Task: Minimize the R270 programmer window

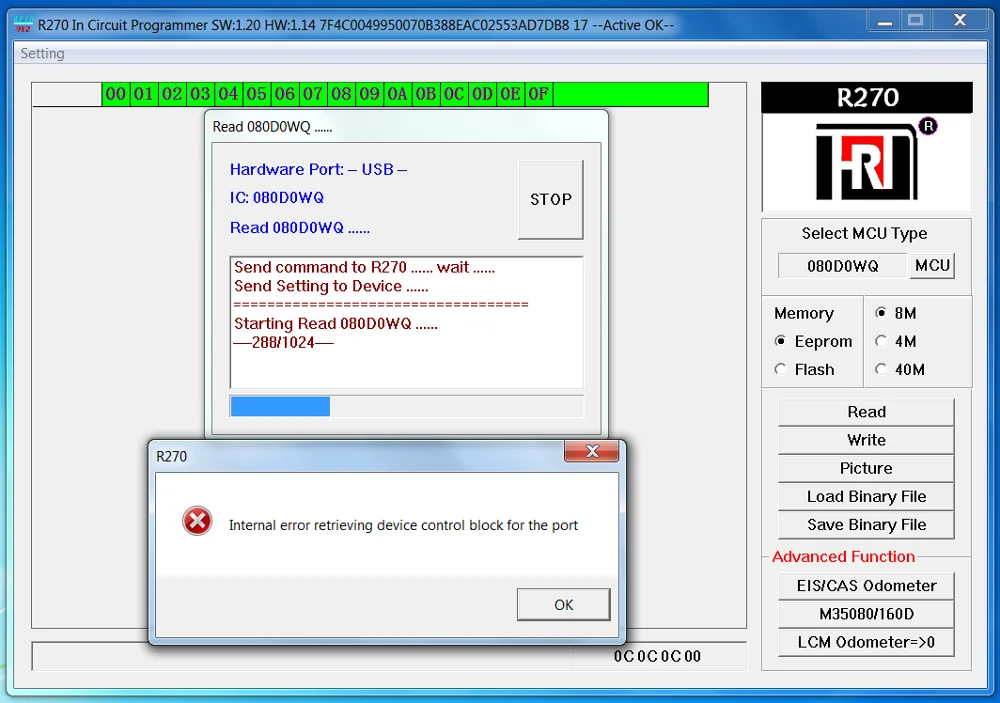Action: click(x=884, y=21)
